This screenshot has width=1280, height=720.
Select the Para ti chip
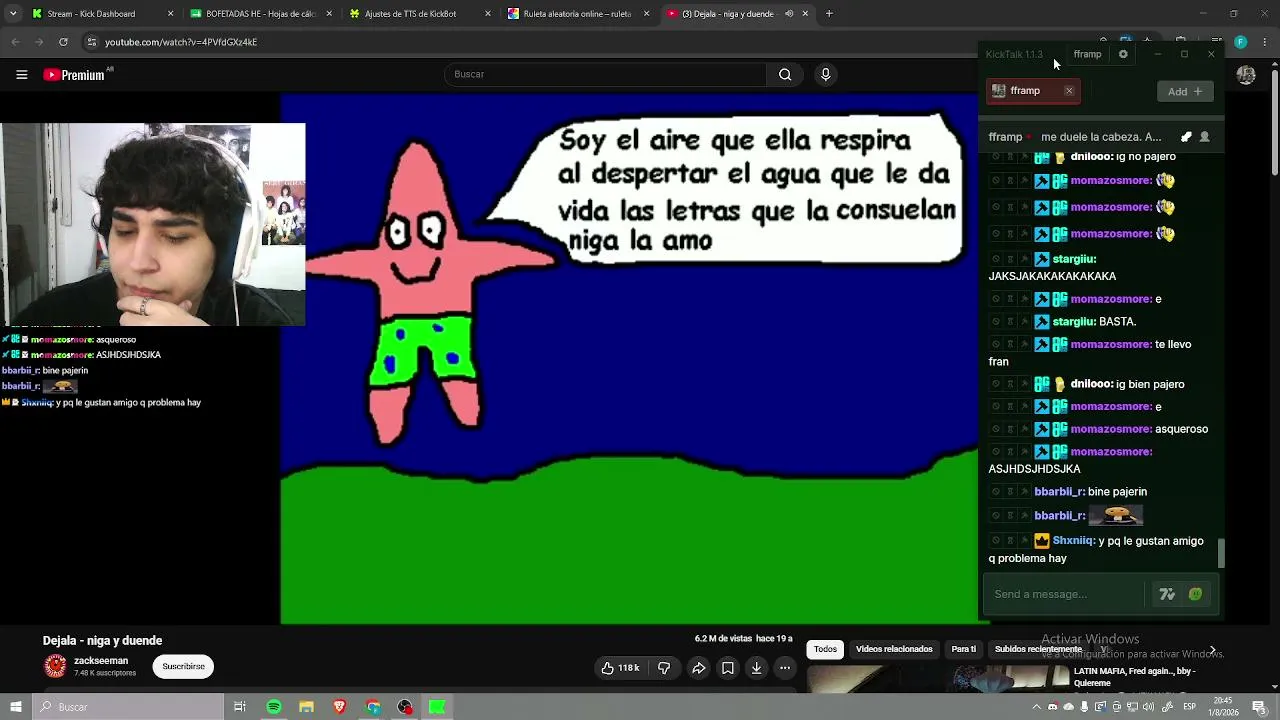tap(964, 649)
